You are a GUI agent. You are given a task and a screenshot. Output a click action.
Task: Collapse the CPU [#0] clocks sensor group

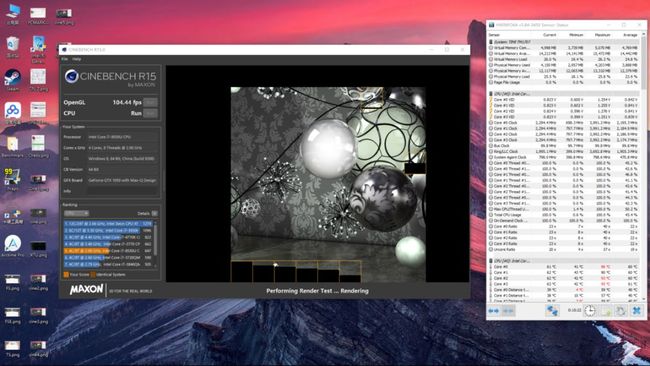[491, 94]
